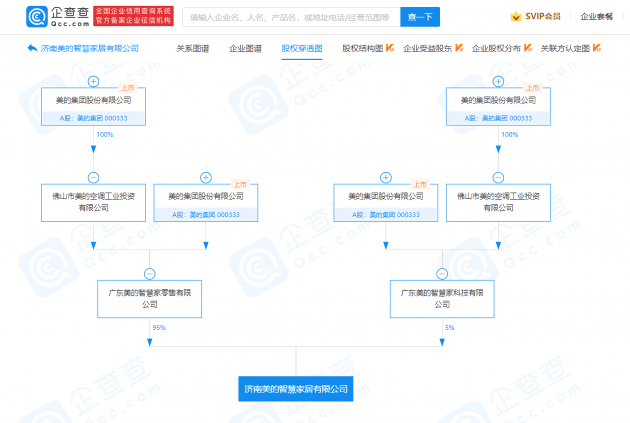Click the back arrow beside 济南美的智慧家居有限公司
Viewport: 630px width, 423px height.
click(33, 48)
